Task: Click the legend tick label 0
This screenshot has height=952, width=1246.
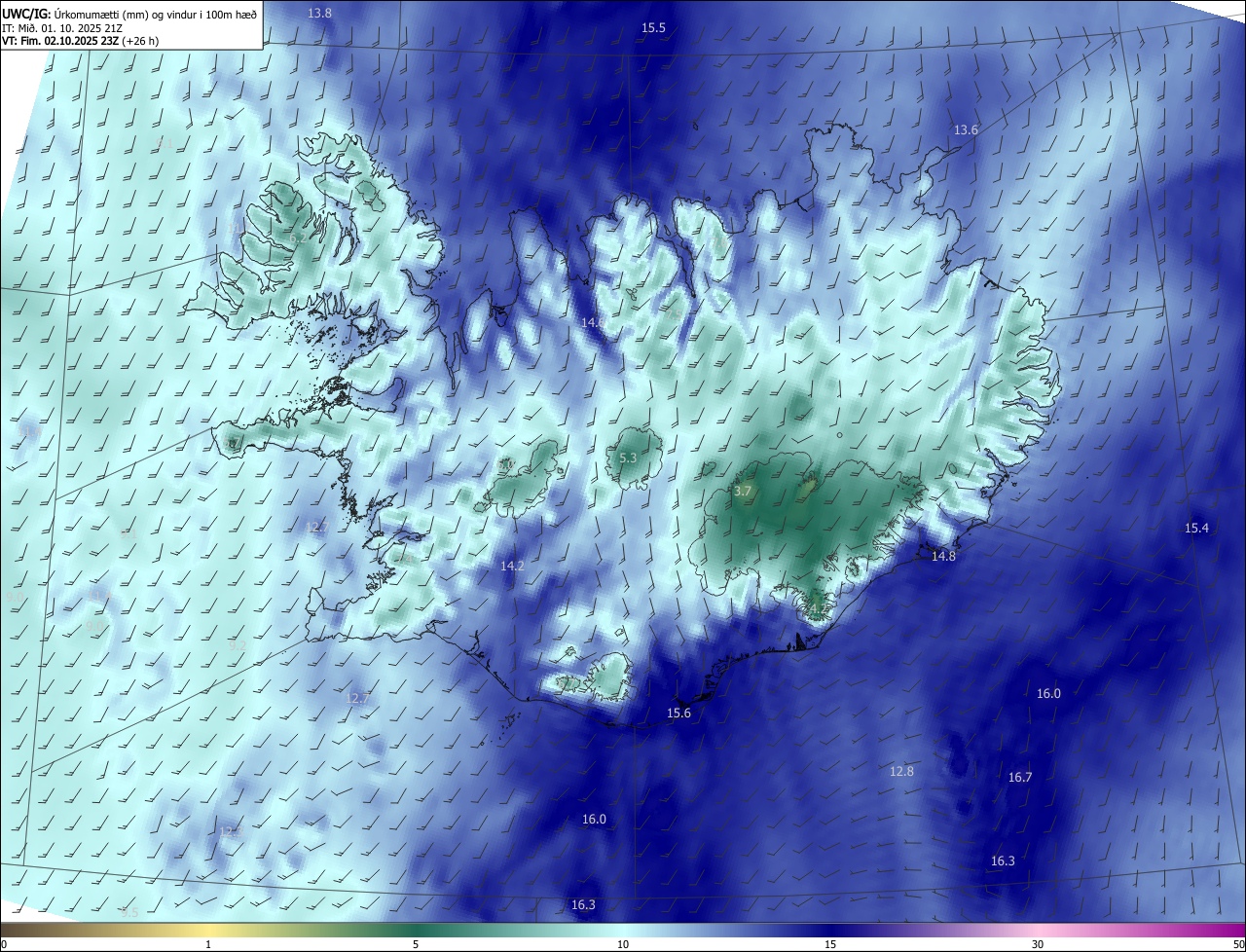Action: coord(3,944)
